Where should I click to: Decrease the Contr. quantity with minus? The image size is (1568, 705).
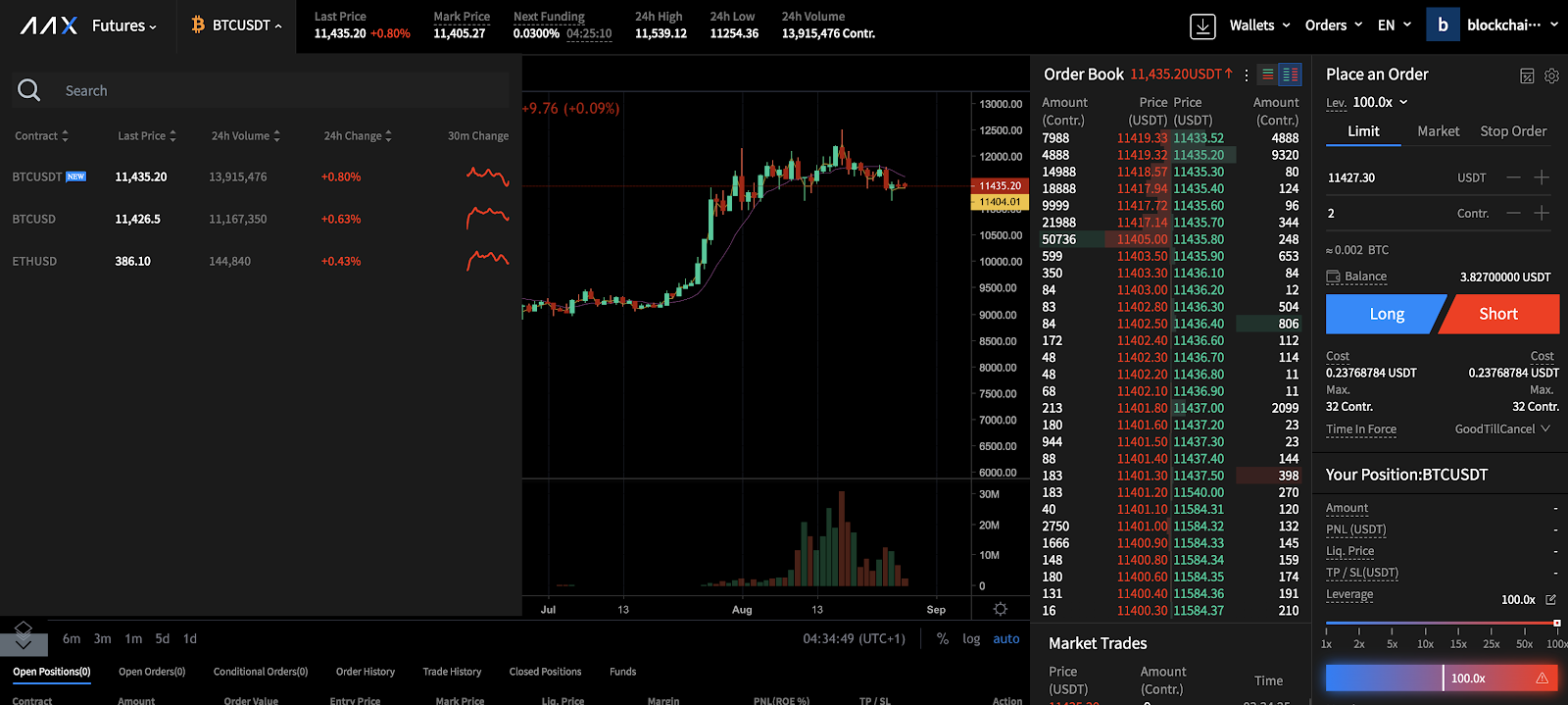pyautogui.click(x=1513, y=213)
